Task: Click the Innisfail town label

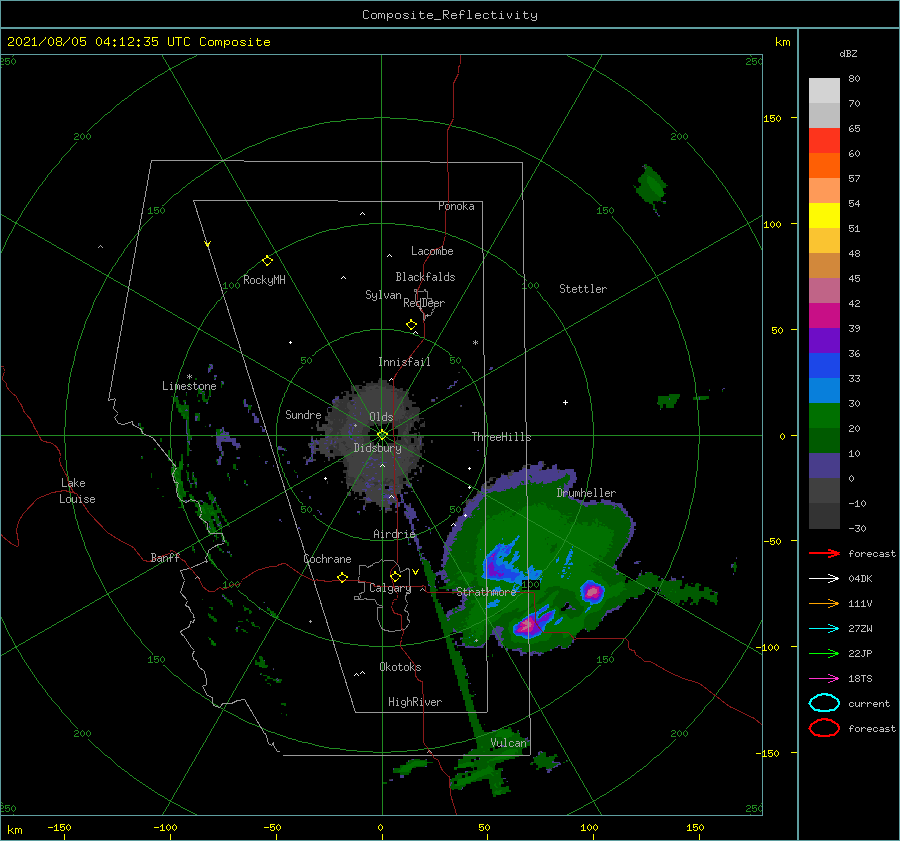Action: click(x=404, y=362)
